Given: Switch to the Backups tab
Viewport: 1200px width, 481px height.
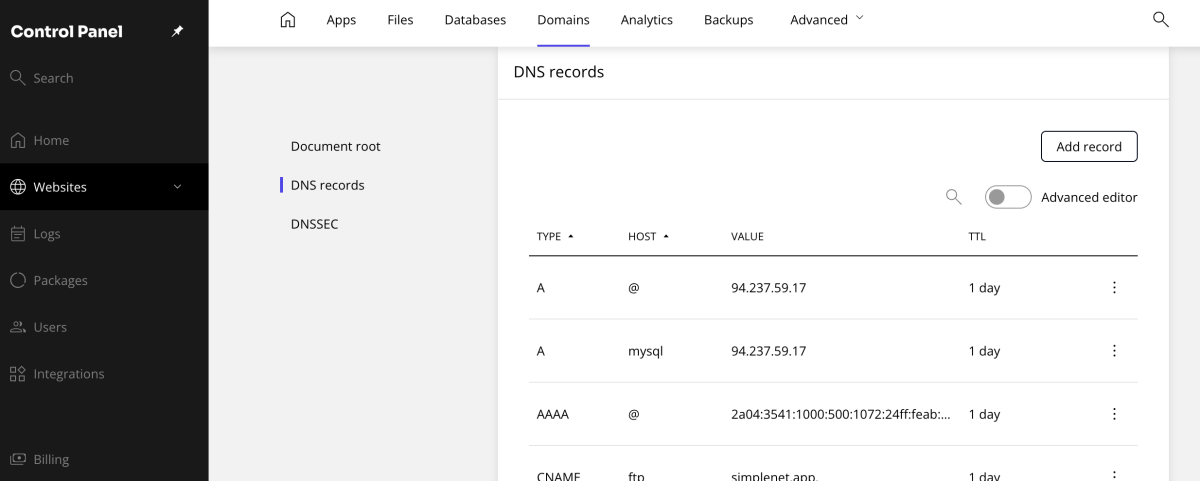Looking at the screenshot, I should coord(728,20).
